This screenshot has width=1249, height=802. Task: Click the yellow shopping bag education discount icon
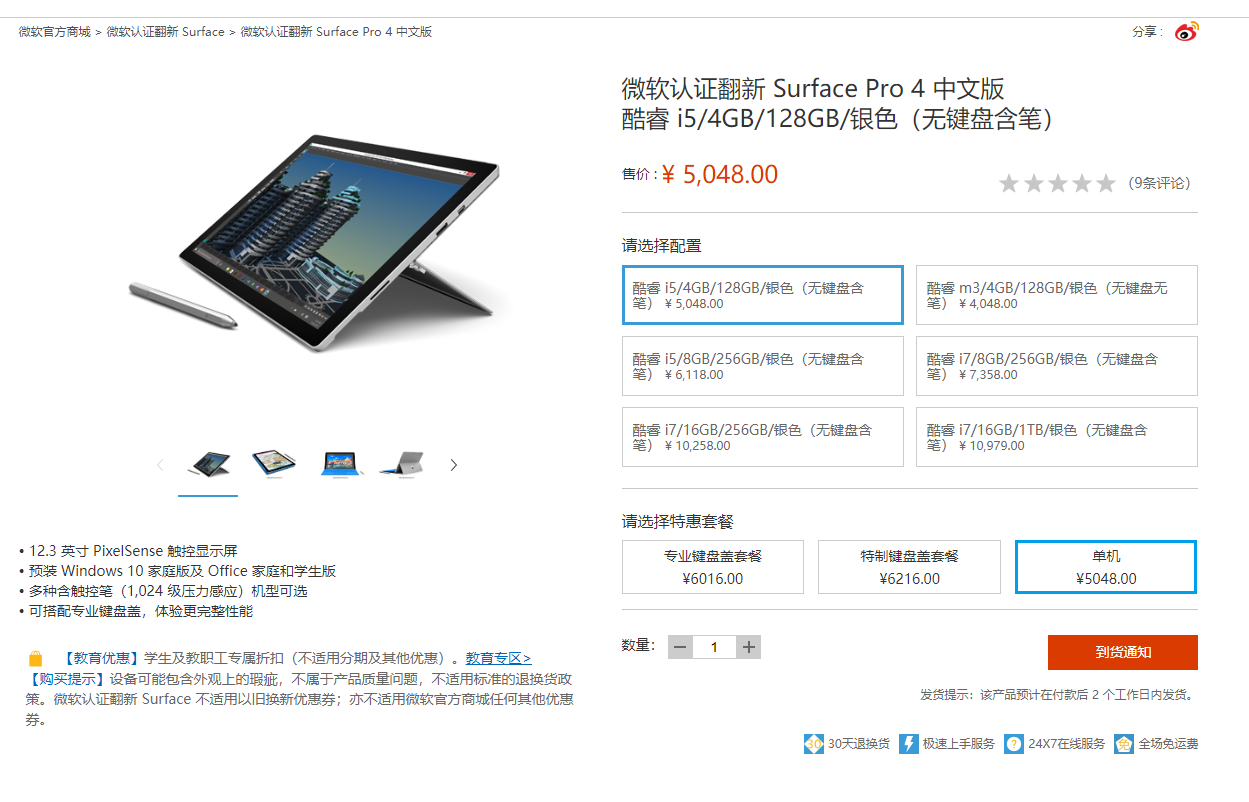click(36, 658)
